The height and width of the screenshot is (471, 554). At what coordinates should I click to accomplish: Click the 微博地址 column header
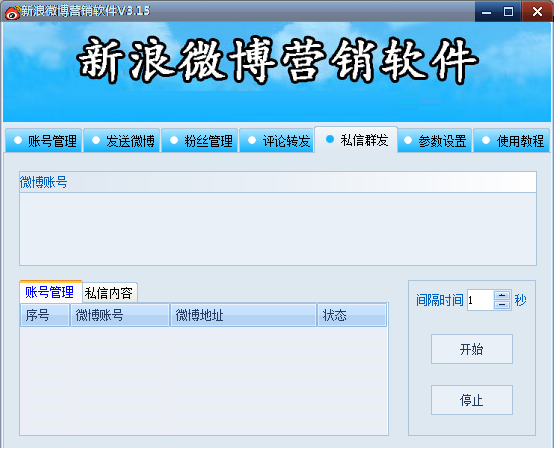pyautogui.click(x=243, y=315)
